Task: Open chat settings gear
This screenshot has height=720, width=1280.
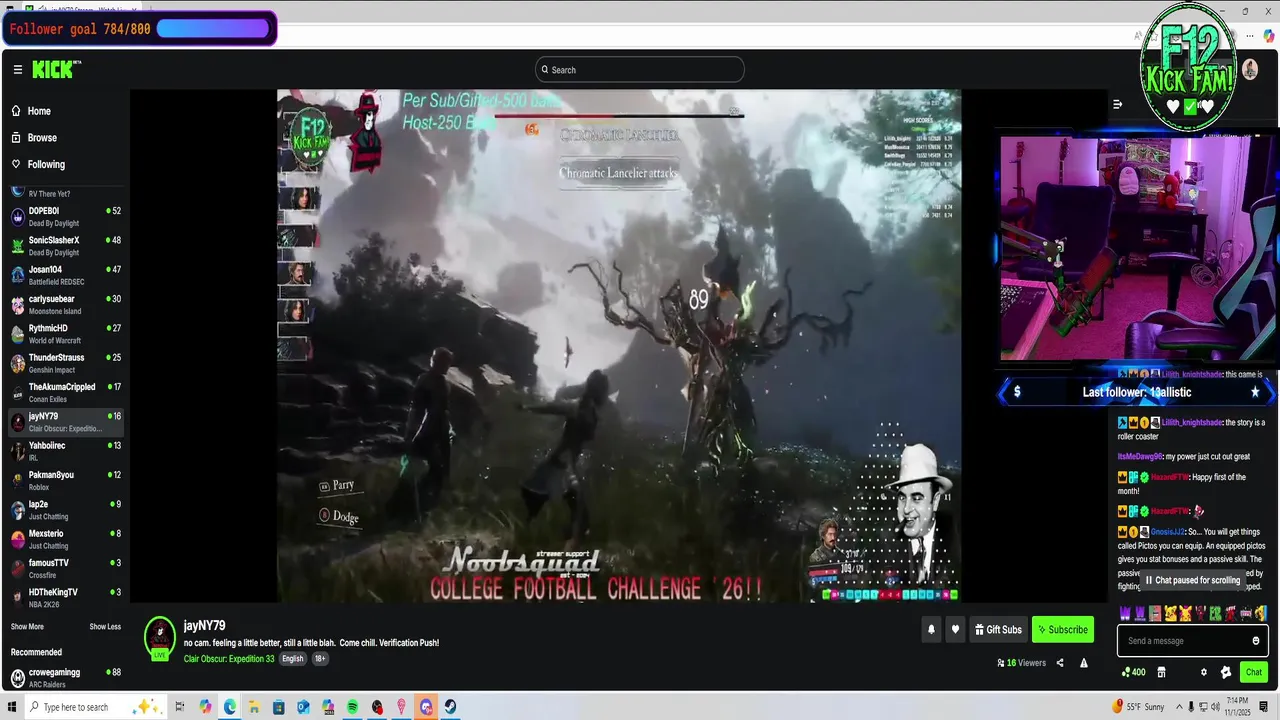Action: click(1204, 673)
